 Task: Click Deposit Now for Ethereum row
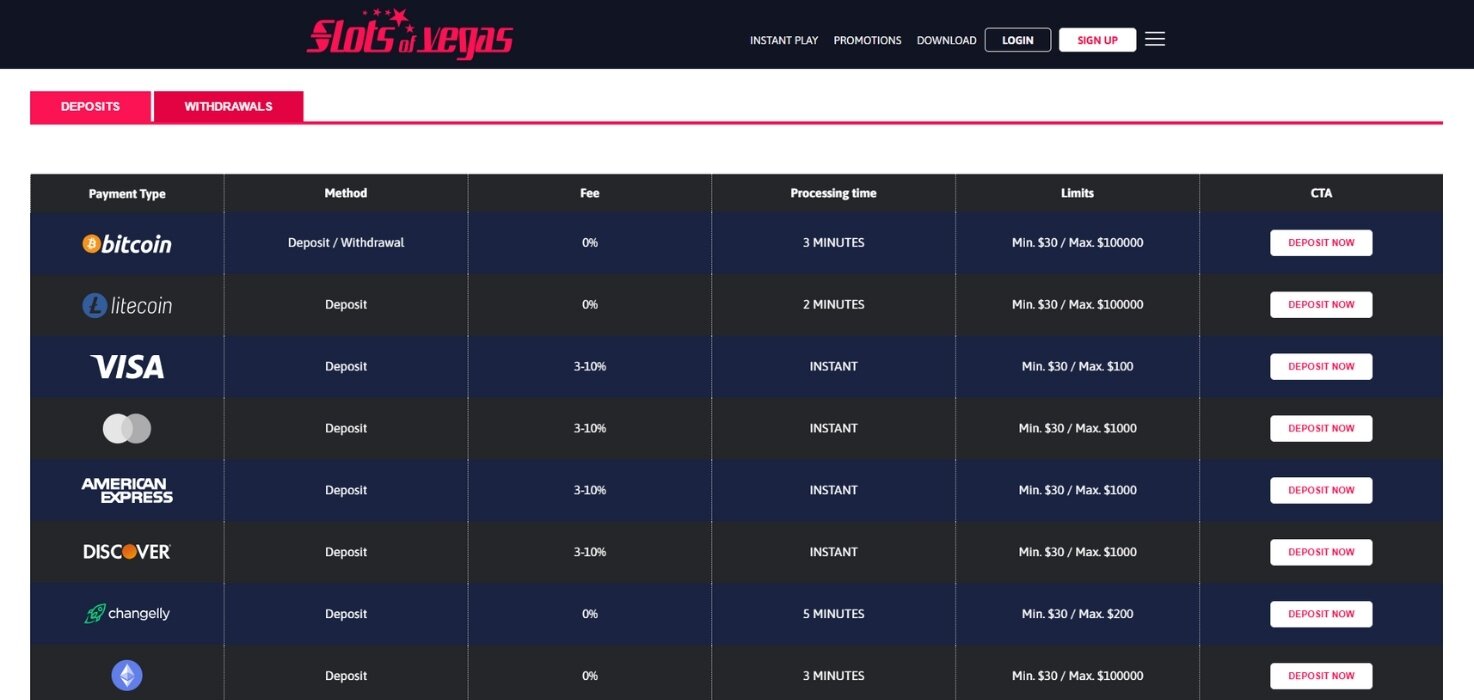click(1321, 676)
